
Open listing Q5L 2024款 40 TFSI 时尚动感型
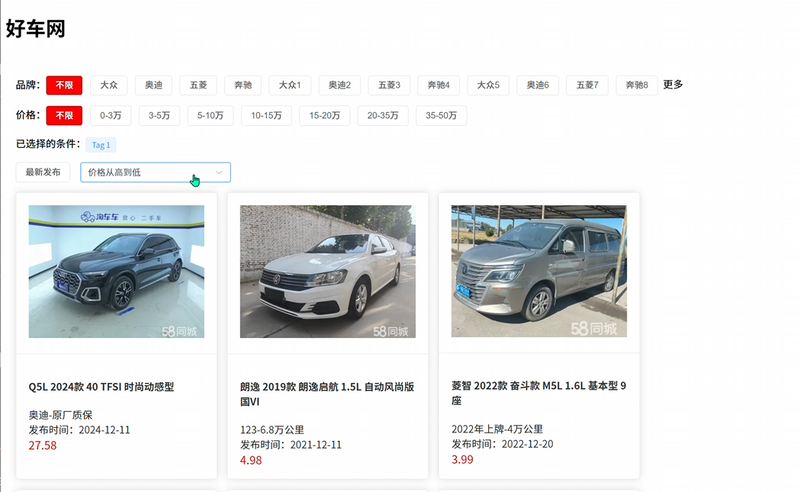pyautogui.click(x=102, y=387)
